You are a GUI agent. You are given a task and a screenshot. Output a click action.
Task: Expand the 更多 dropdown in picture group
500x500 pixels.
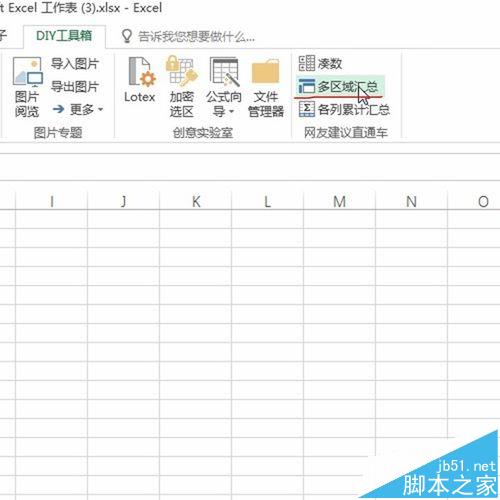pyautogui.click(x=78, y=109)
